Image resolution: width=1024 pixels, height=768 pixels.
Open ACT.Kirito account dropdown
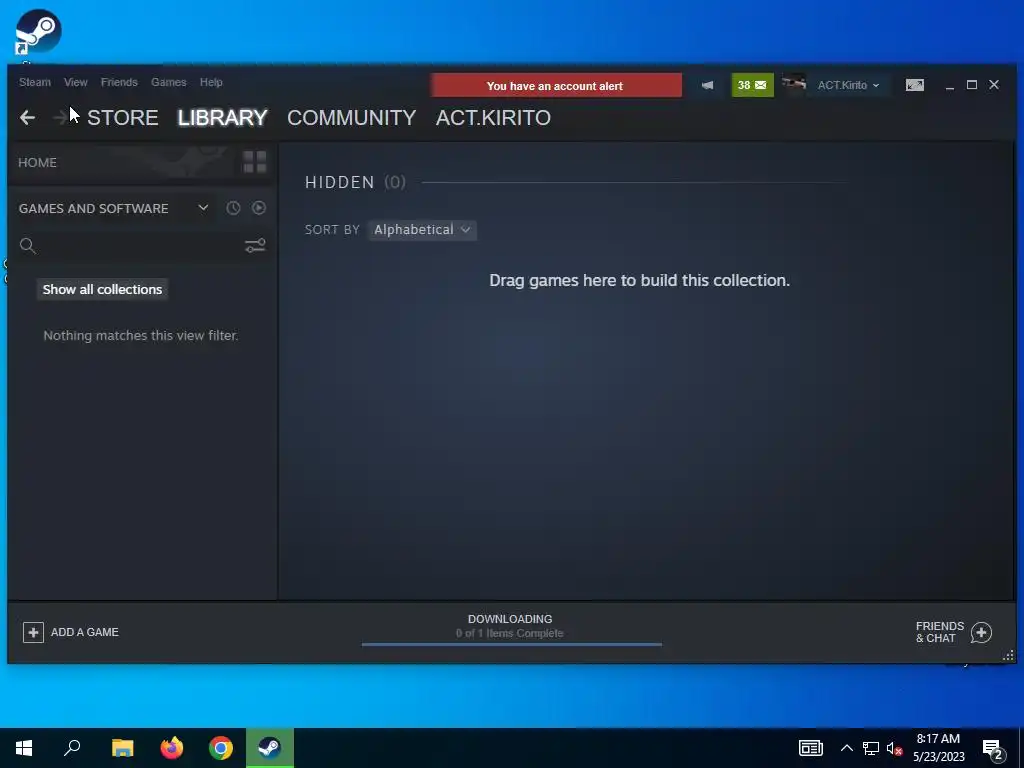point(848,86)
